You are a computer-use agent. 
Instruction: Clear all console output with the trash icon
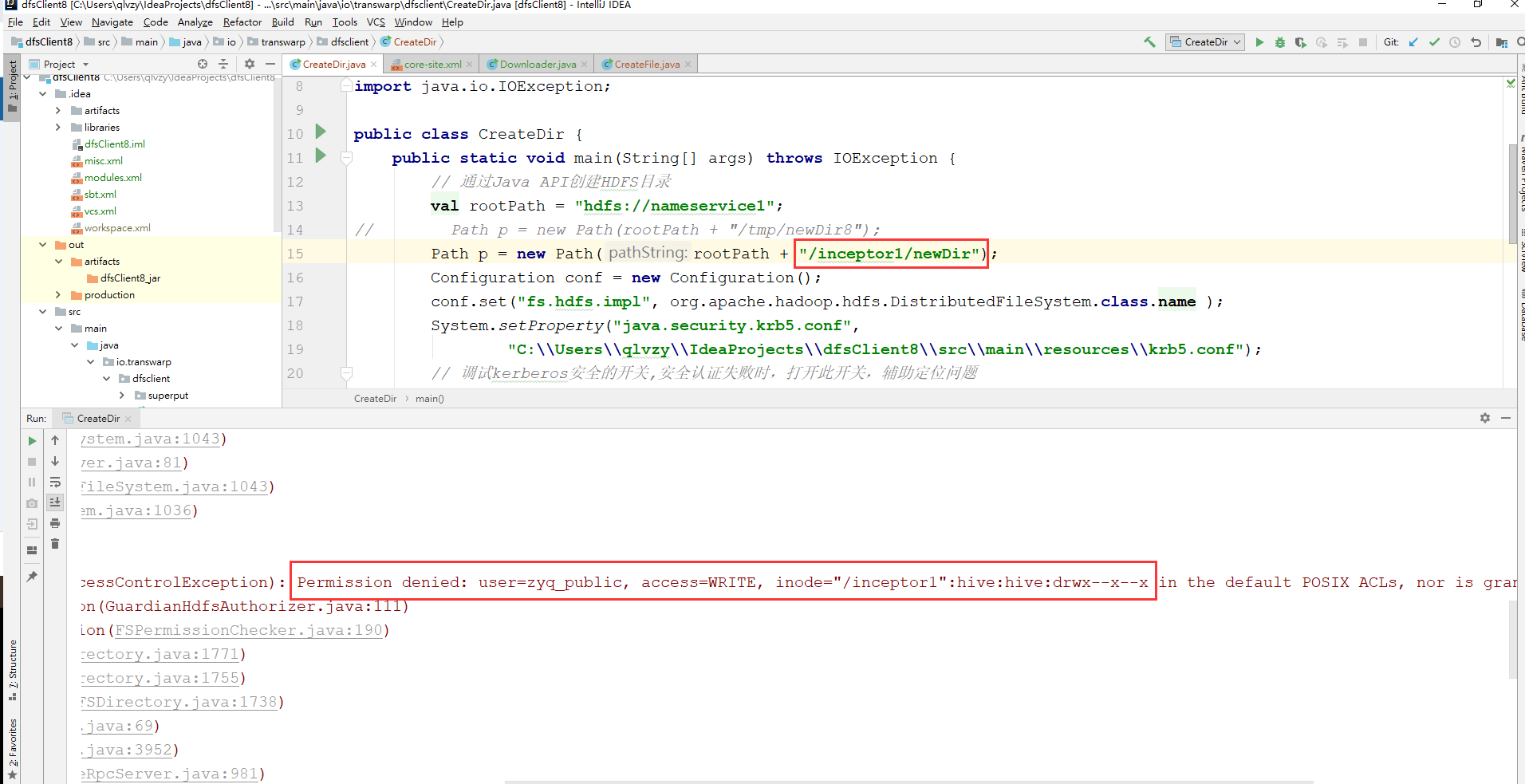[55, 544]
